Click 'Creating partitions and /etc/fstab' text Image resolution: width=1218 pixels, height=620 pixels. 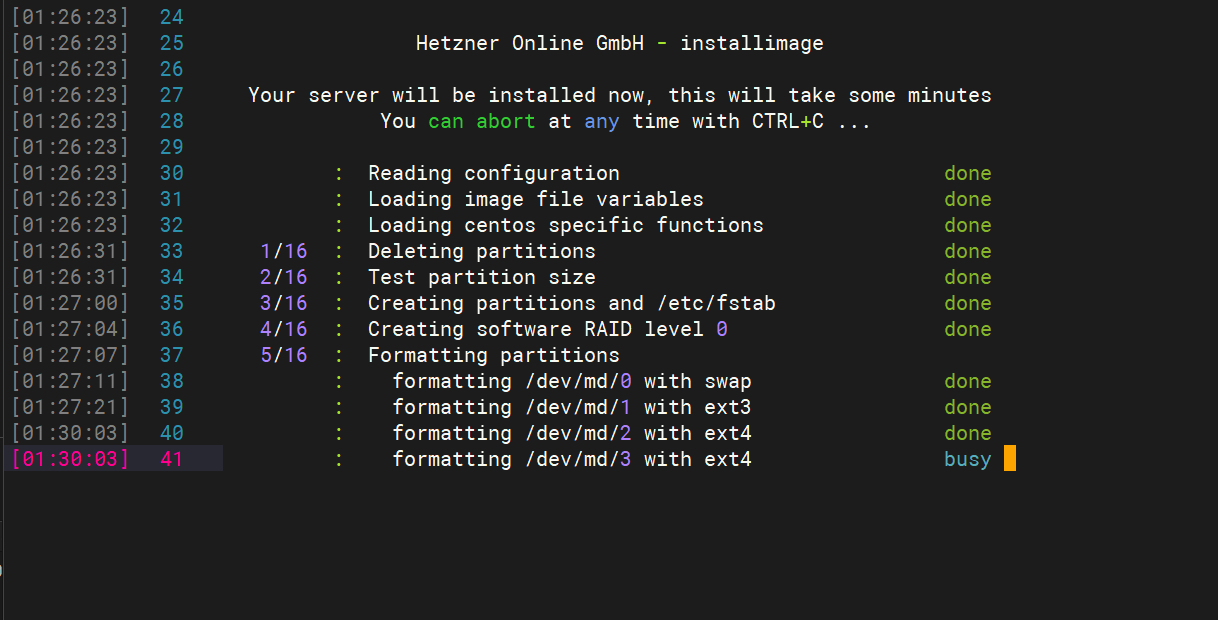(572, 303)
